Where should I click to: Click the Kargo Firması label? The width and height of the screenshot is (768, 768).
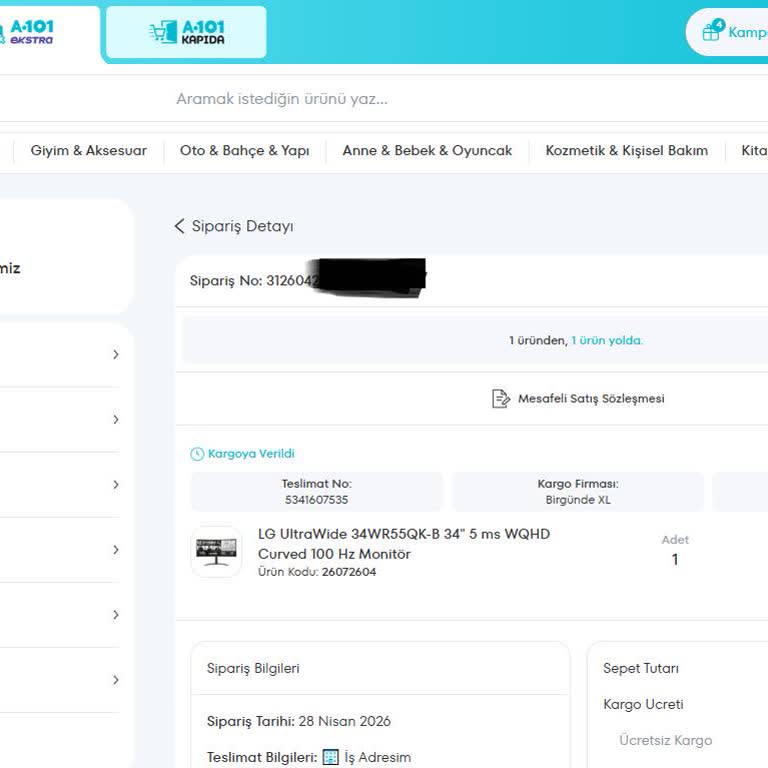click(x=578, y=484)
